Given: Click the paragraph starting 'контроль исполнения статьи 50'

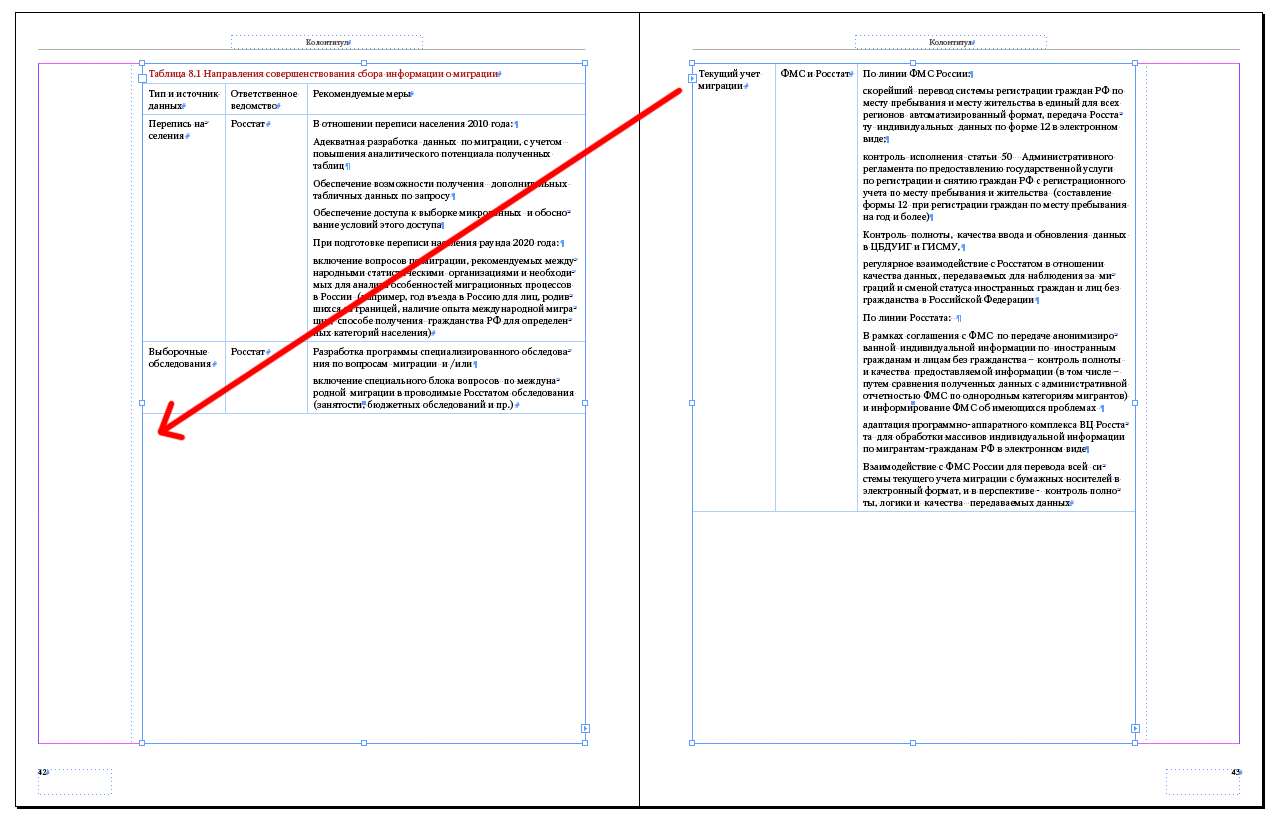Looking at the screenshot, I should tap(995, 187).
